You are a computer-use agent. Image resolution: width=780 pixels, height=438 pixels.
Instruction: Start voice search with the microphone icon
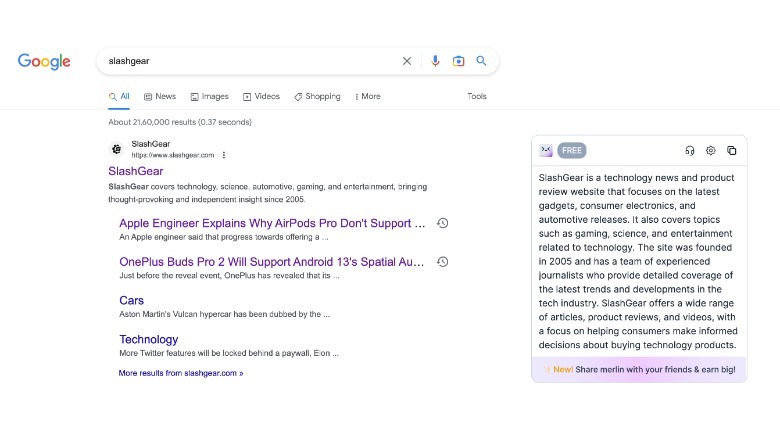tap(435, 61)
